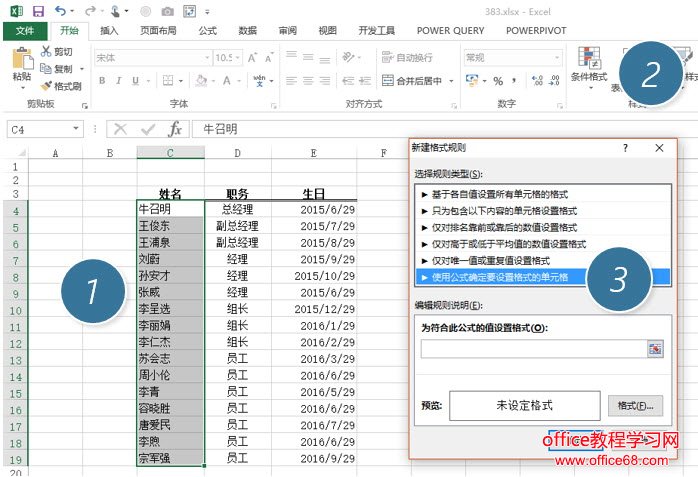
Task: Toggle Bold formatting
Action: click(x=102, y=81)
